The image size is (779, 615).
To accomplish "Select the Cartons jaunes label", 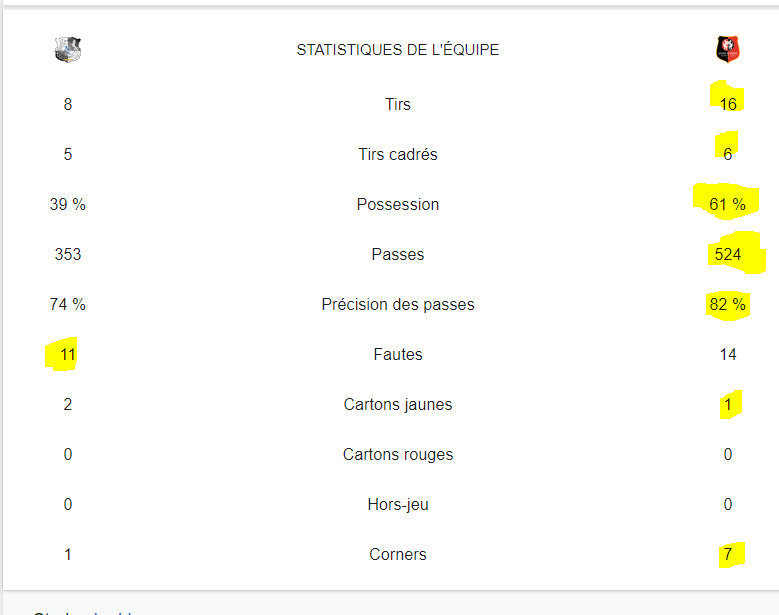I will click(397, 404).
